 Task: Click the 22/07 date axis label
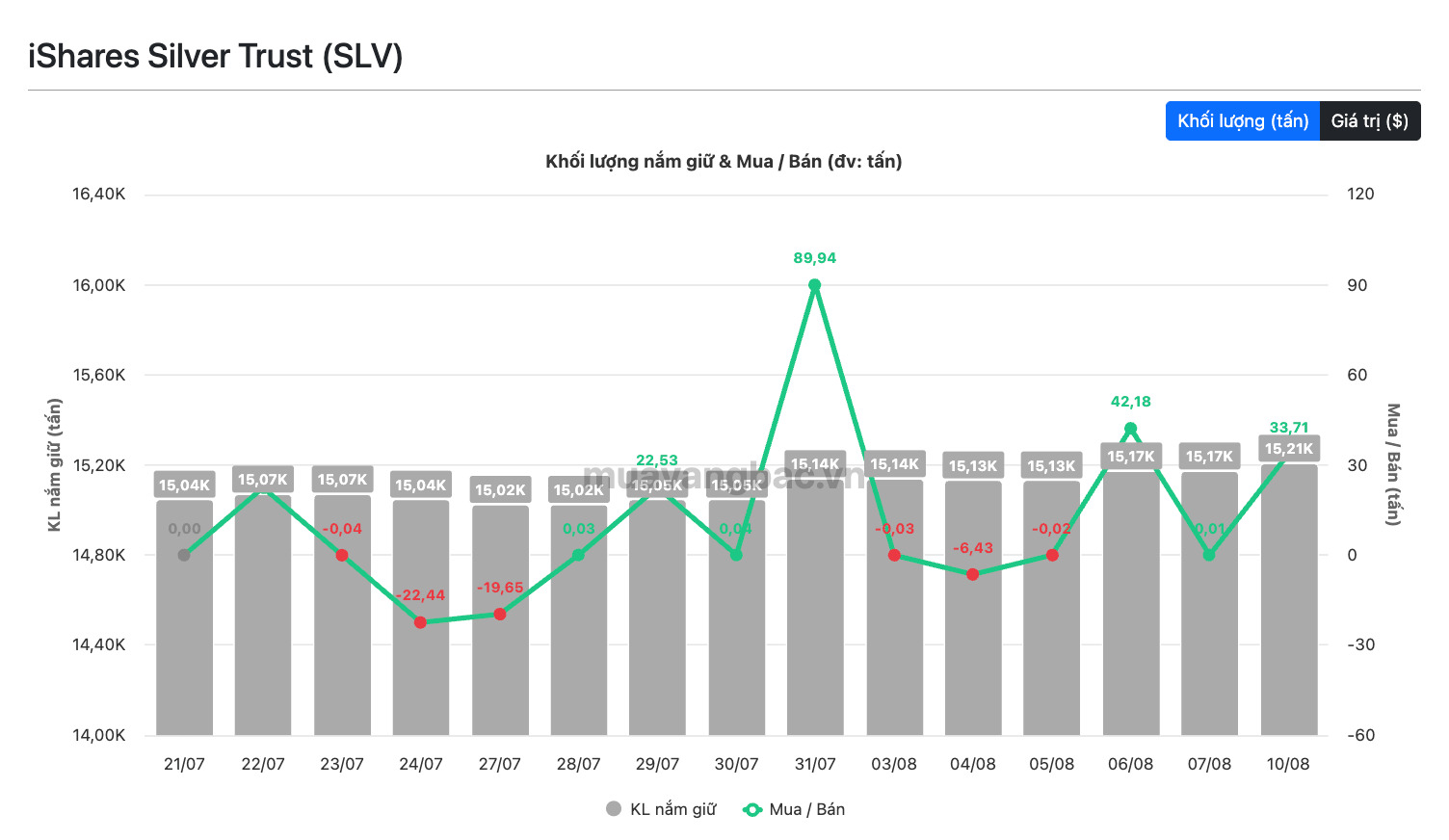point(263,764)
